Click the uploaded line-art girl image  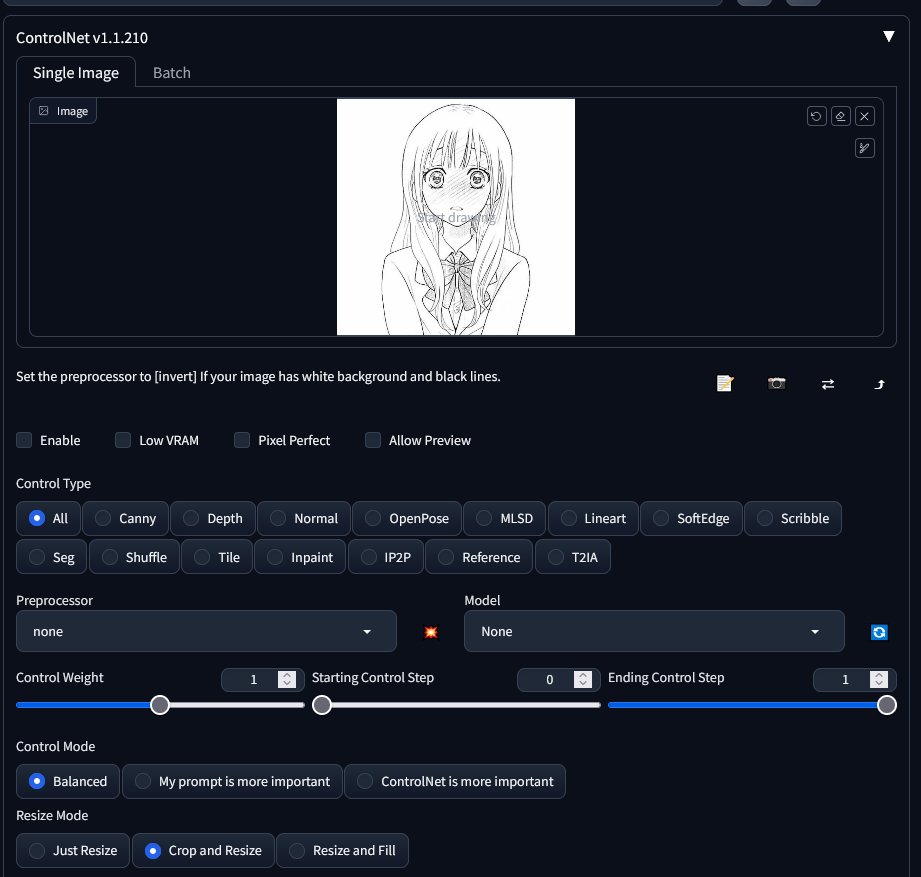tap(456, 217)
